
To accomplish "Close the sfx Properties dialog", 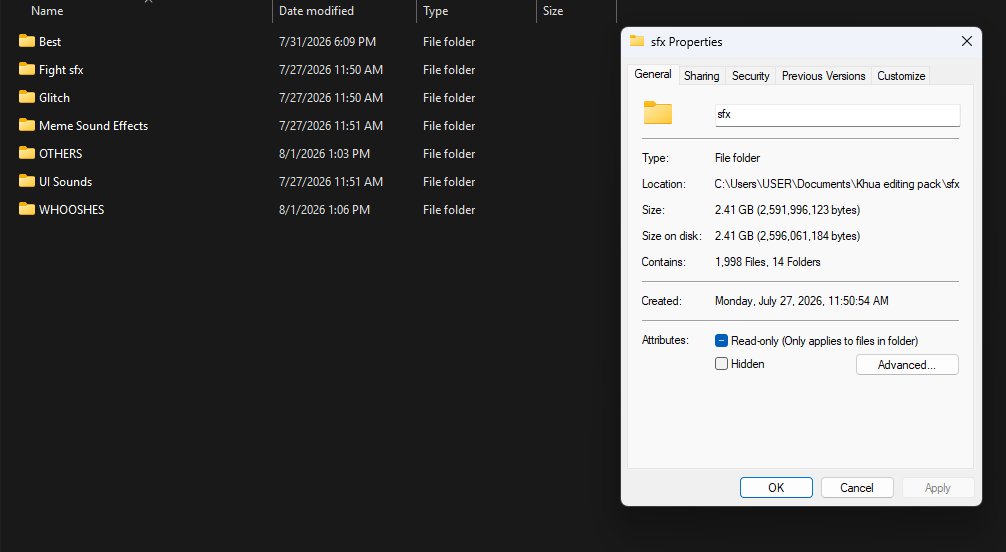I will (966, 42).
